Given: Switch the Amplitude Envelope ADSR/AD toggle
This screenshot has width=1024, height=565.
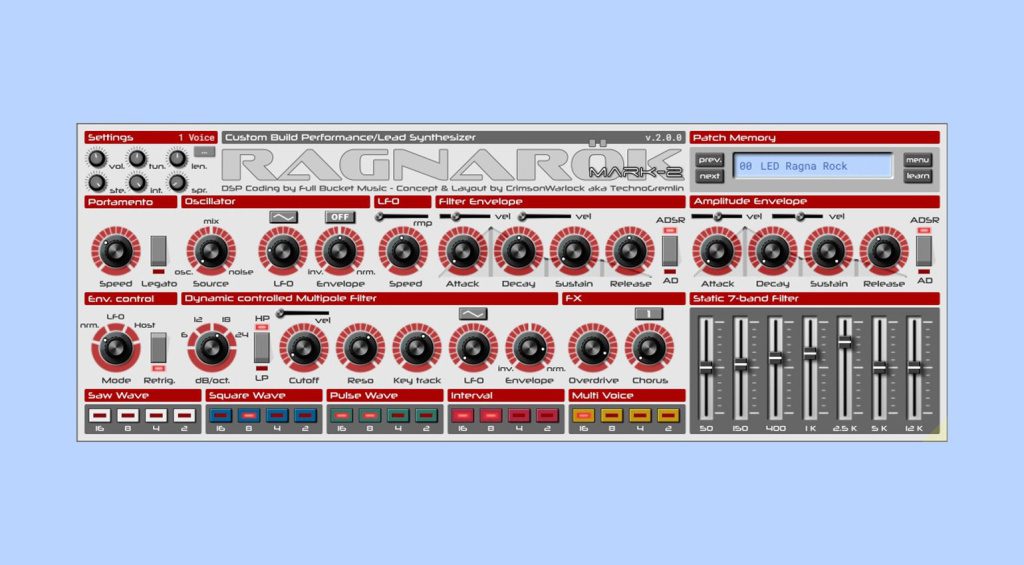Looking at the screenshot, I should 925,250.
